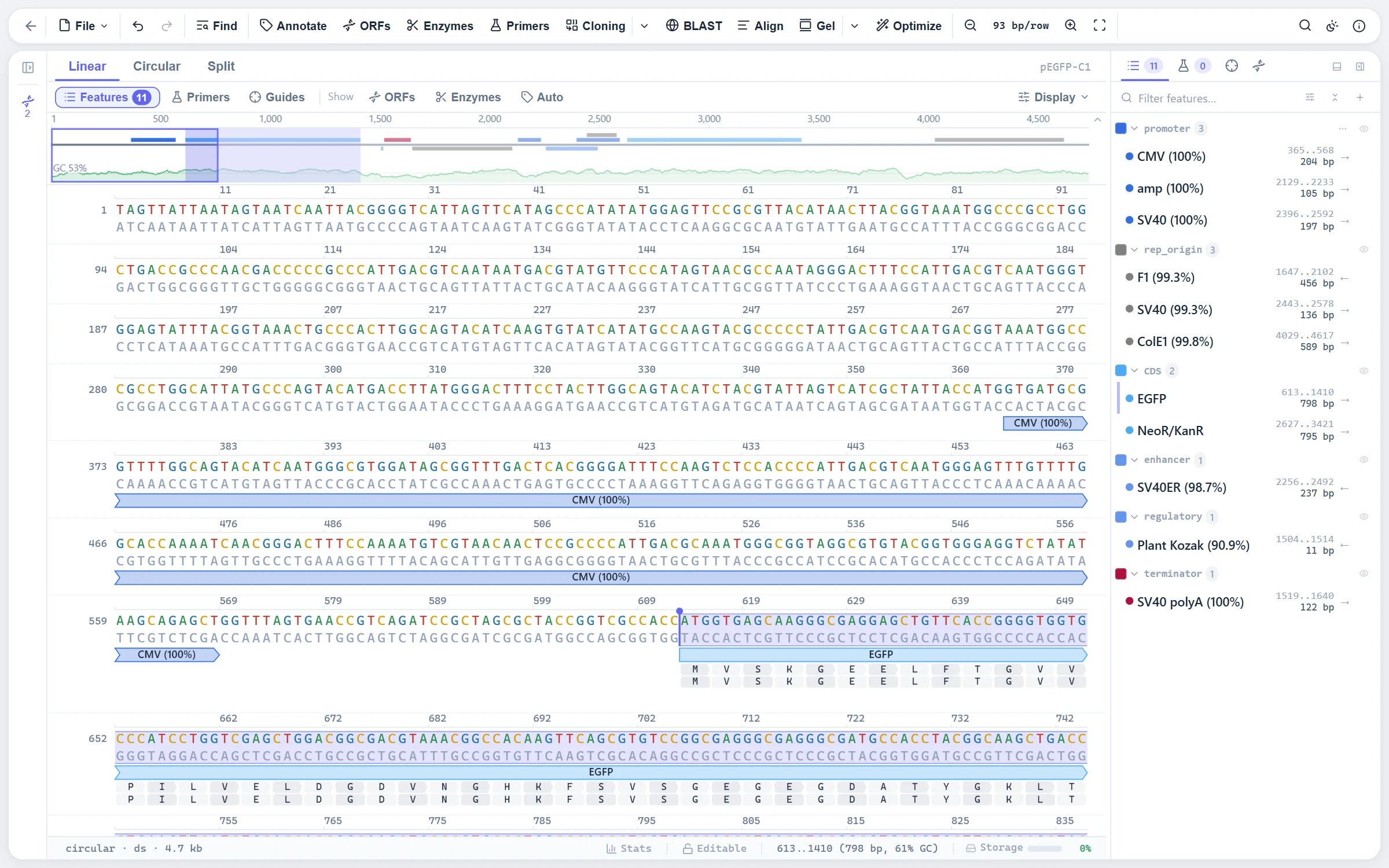This screenshot has height=868, width=1389.
Task: Toggle visibility of the enhancer group
Action: (1364, 459)
